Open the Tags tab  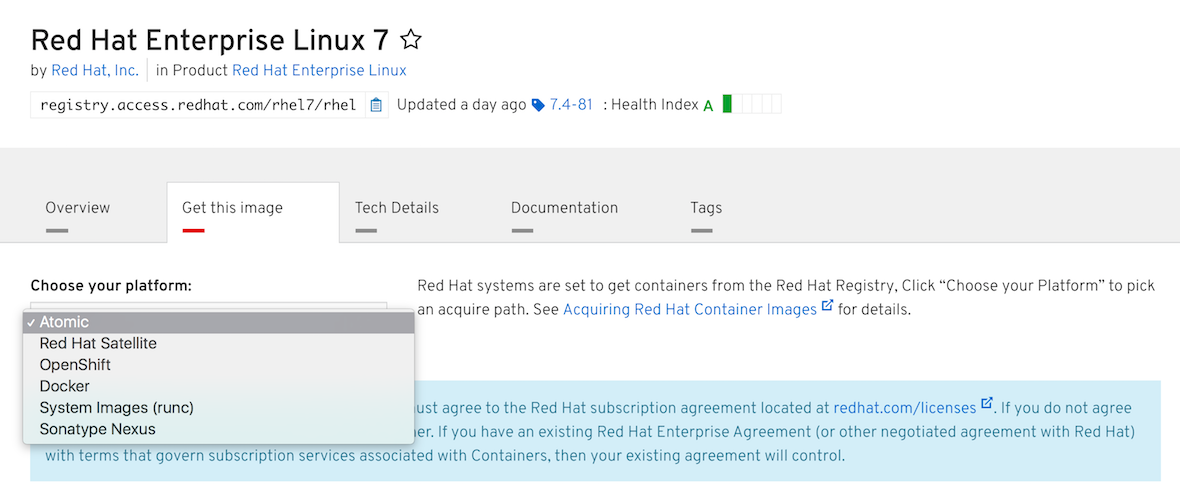click(x=706, y=208)
